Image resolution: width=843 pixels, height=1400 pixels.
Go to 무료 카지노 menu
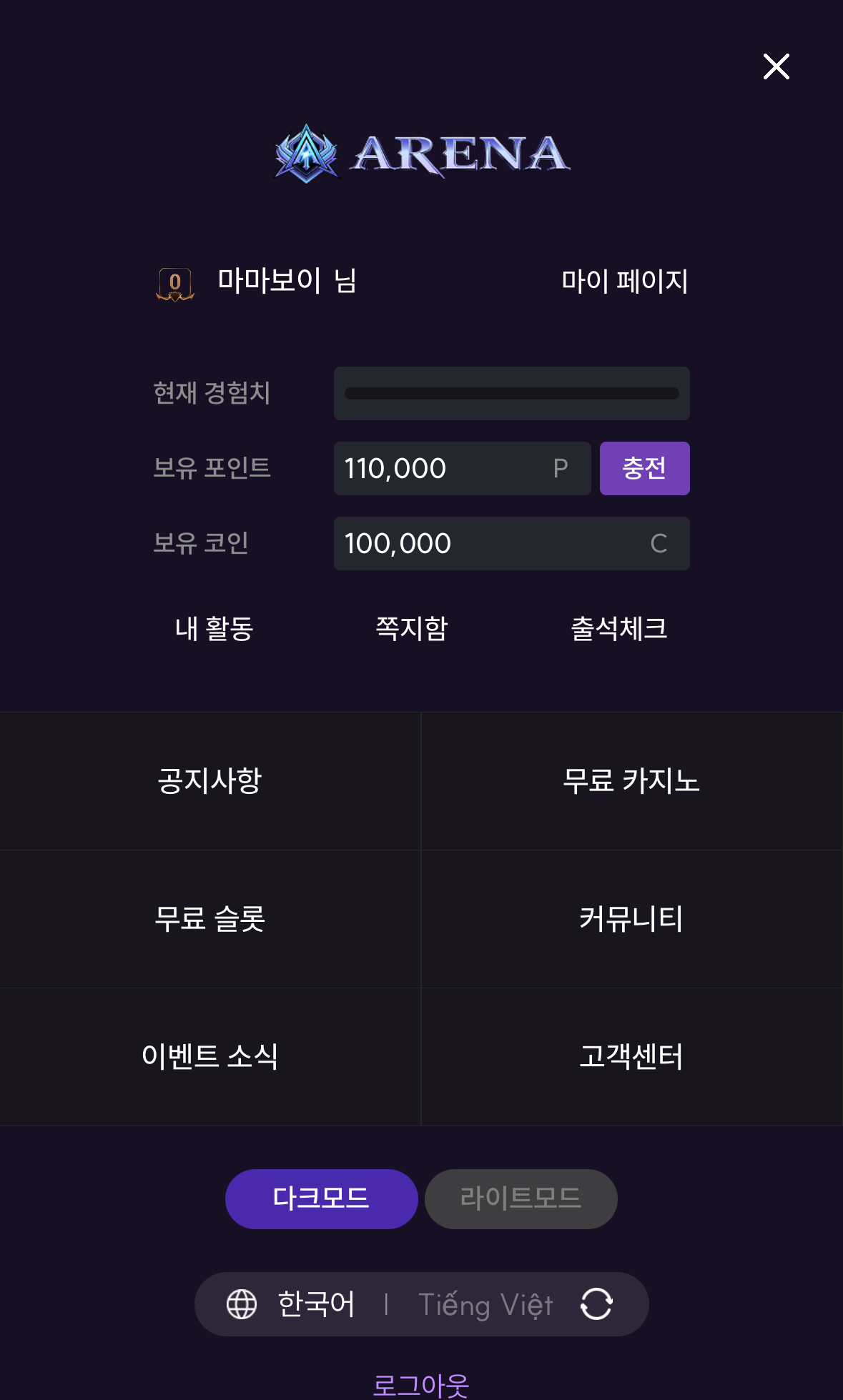click(631, 780)
